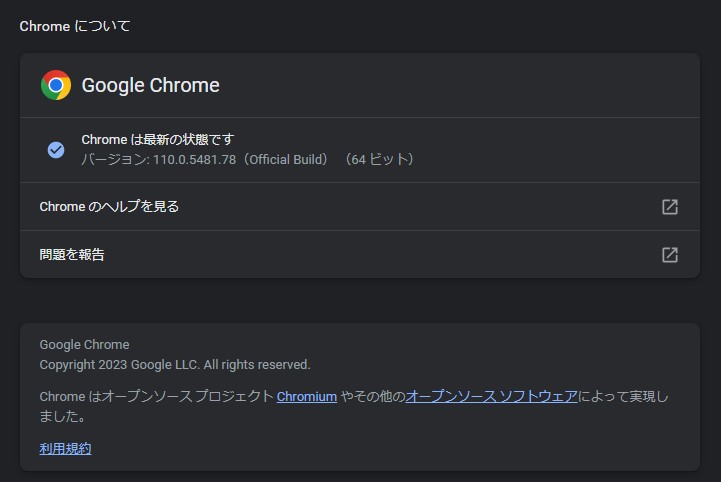
Task: Open the 利用規約 terms link
Action: click(x=65, y=449)
